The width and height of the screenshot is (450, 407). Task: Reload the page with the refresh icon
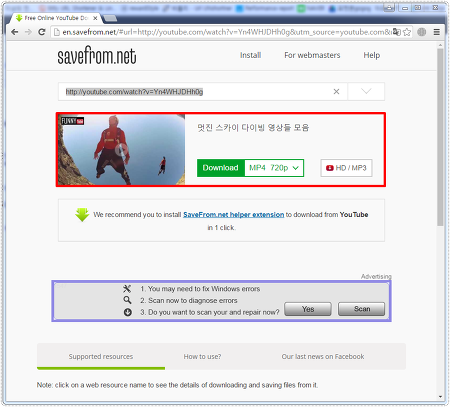click(x=42, y=32)
